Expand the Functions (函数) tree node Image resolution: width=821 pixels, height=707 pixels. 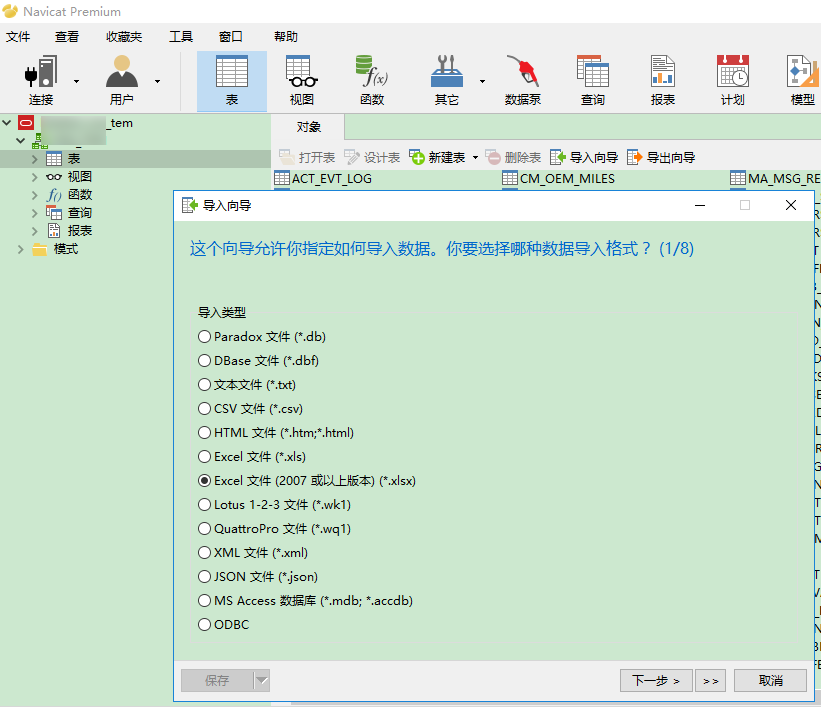35,195
